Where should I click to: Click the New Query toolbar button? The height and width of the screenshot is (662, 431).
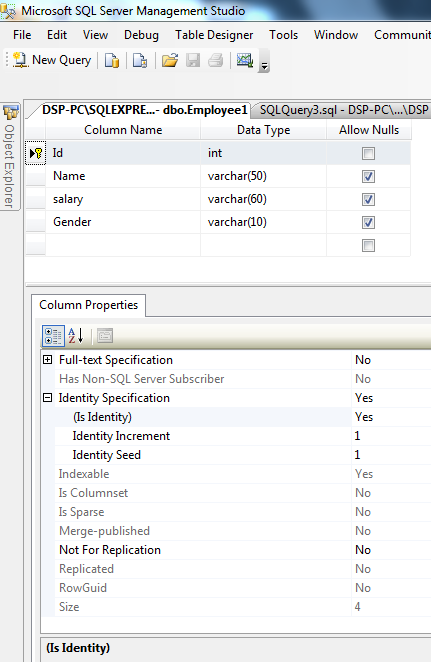pyautogui.click(x=52, y=60)
